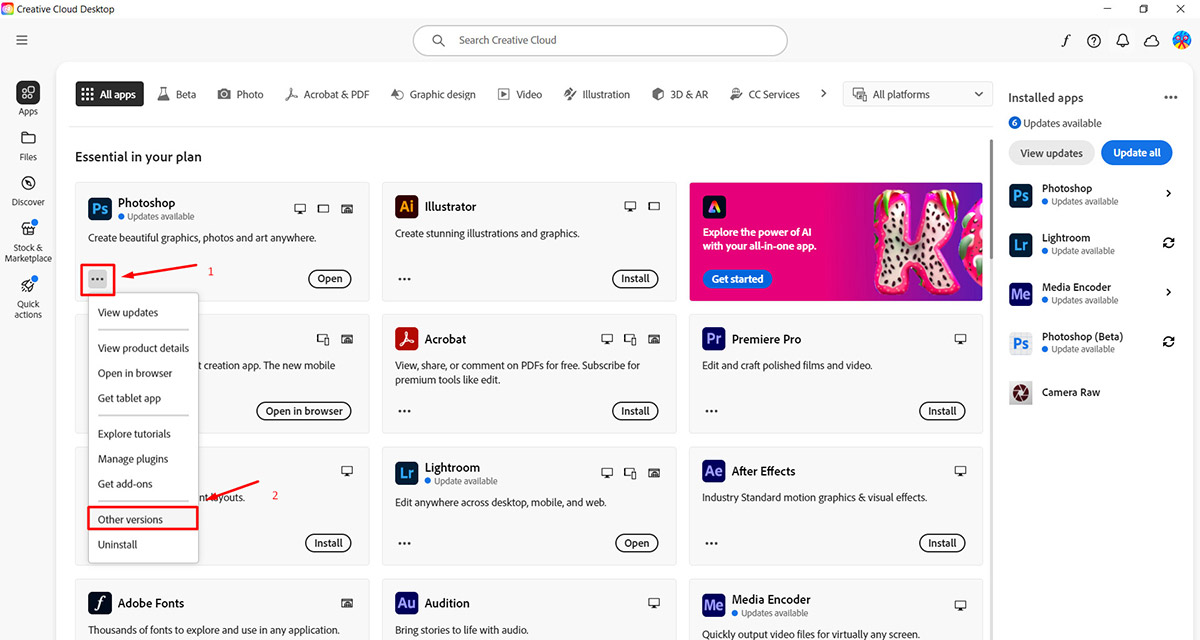
Task: Open more options for Installed apps panel
Action: [1170, 98]
